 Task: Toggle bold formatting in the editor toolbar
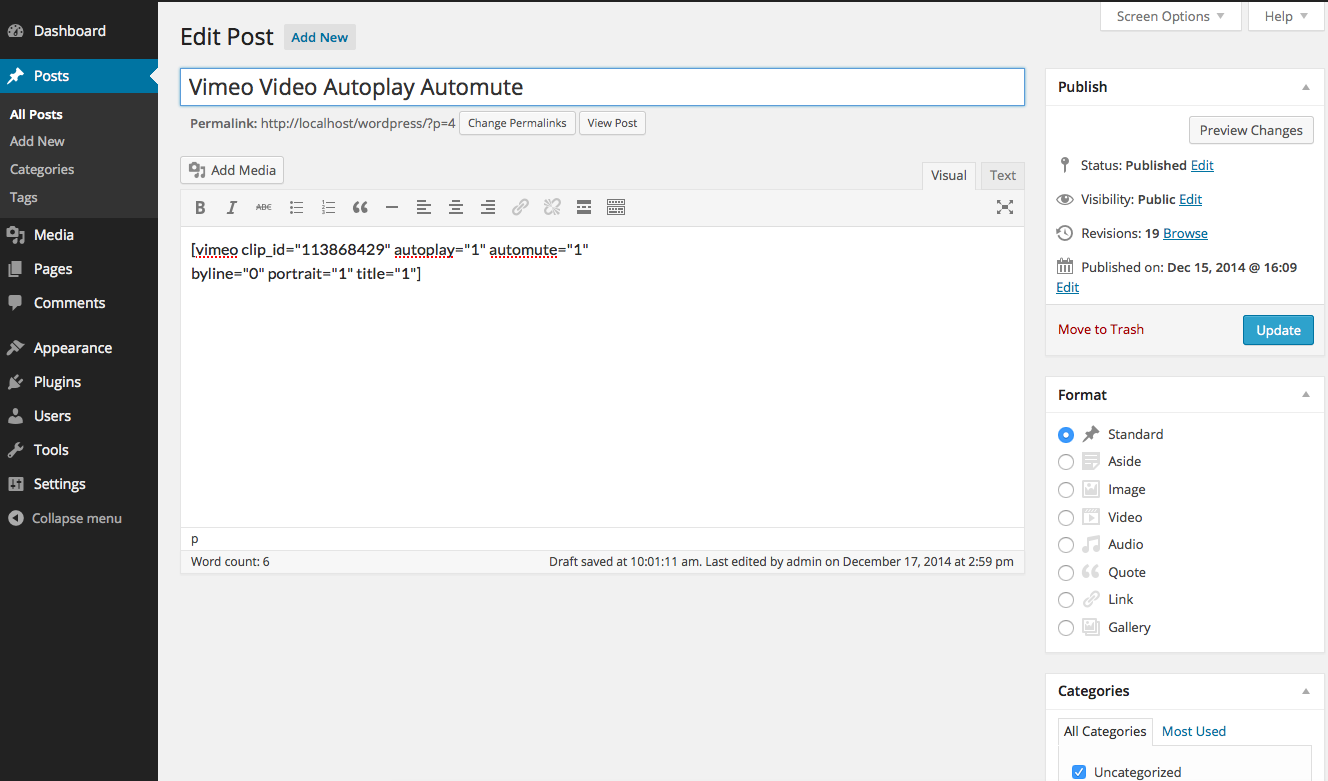click(200, 207)
